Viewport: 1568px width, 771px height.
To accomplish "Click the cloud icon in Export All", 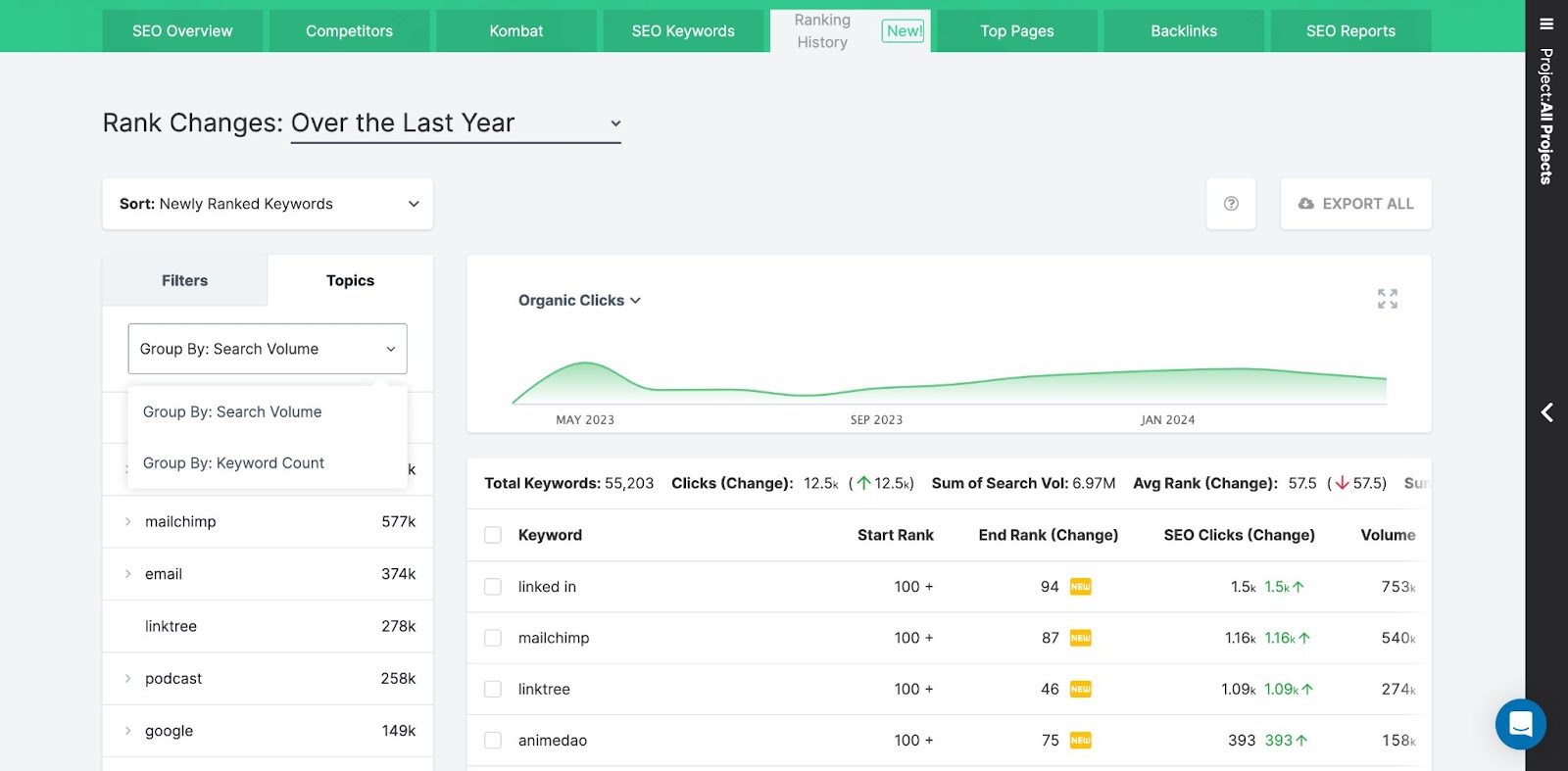I will pos(1305,204).
